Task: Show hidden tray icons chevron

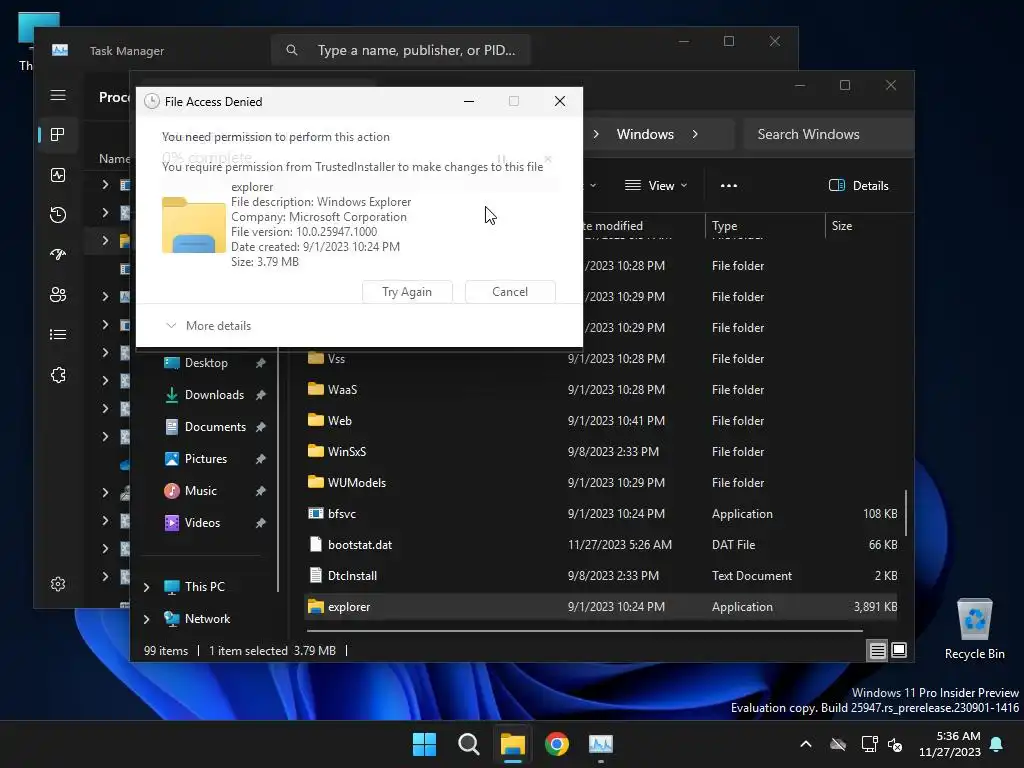Action: coord(806,744)
